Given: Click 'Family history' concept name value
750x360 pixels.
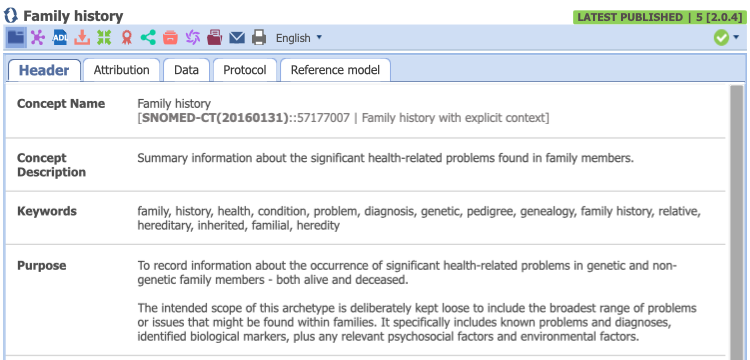Looking at the screenshot, I should click(174, 103).
